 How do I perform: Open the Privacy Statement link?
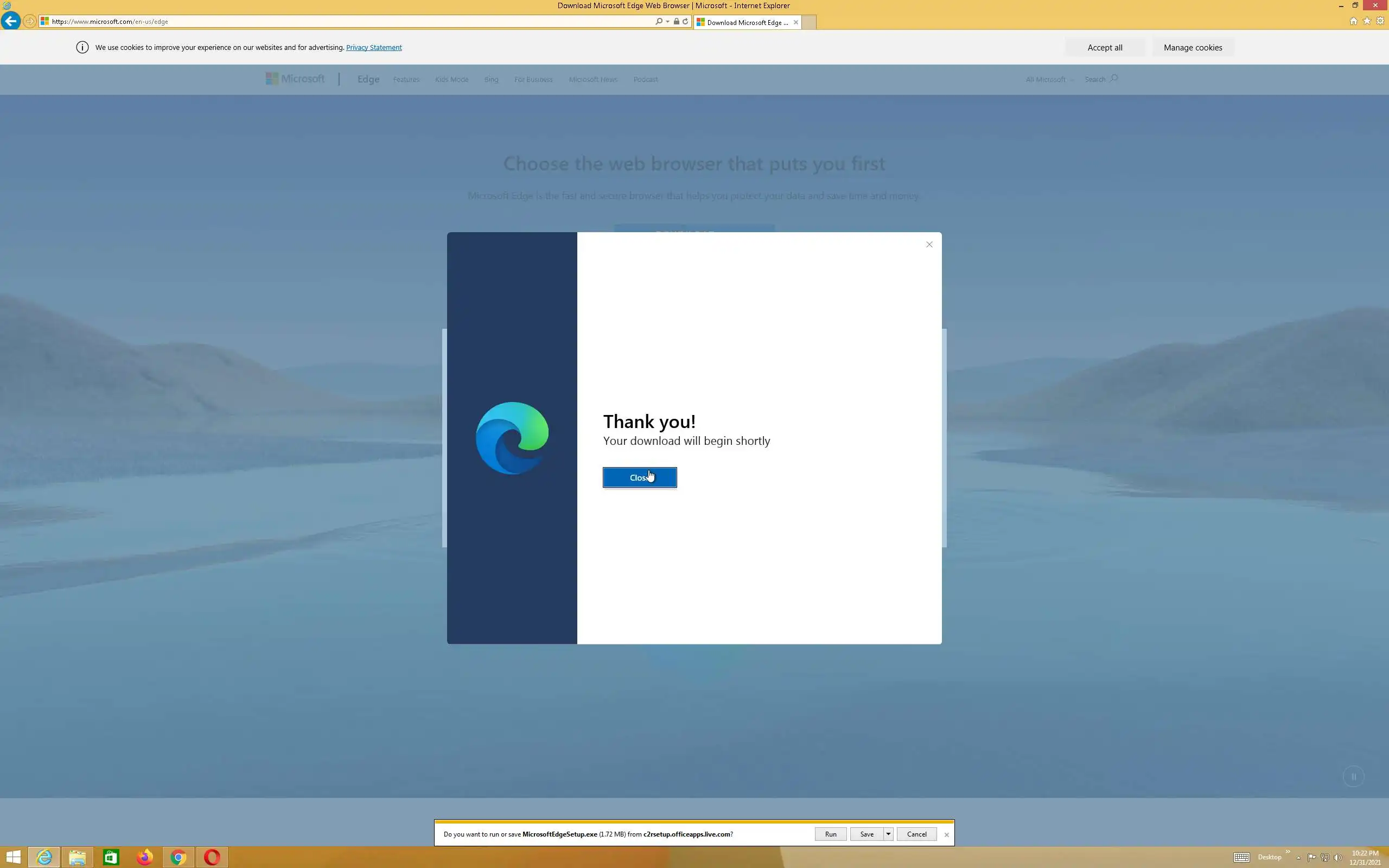(x=374, y=48)
